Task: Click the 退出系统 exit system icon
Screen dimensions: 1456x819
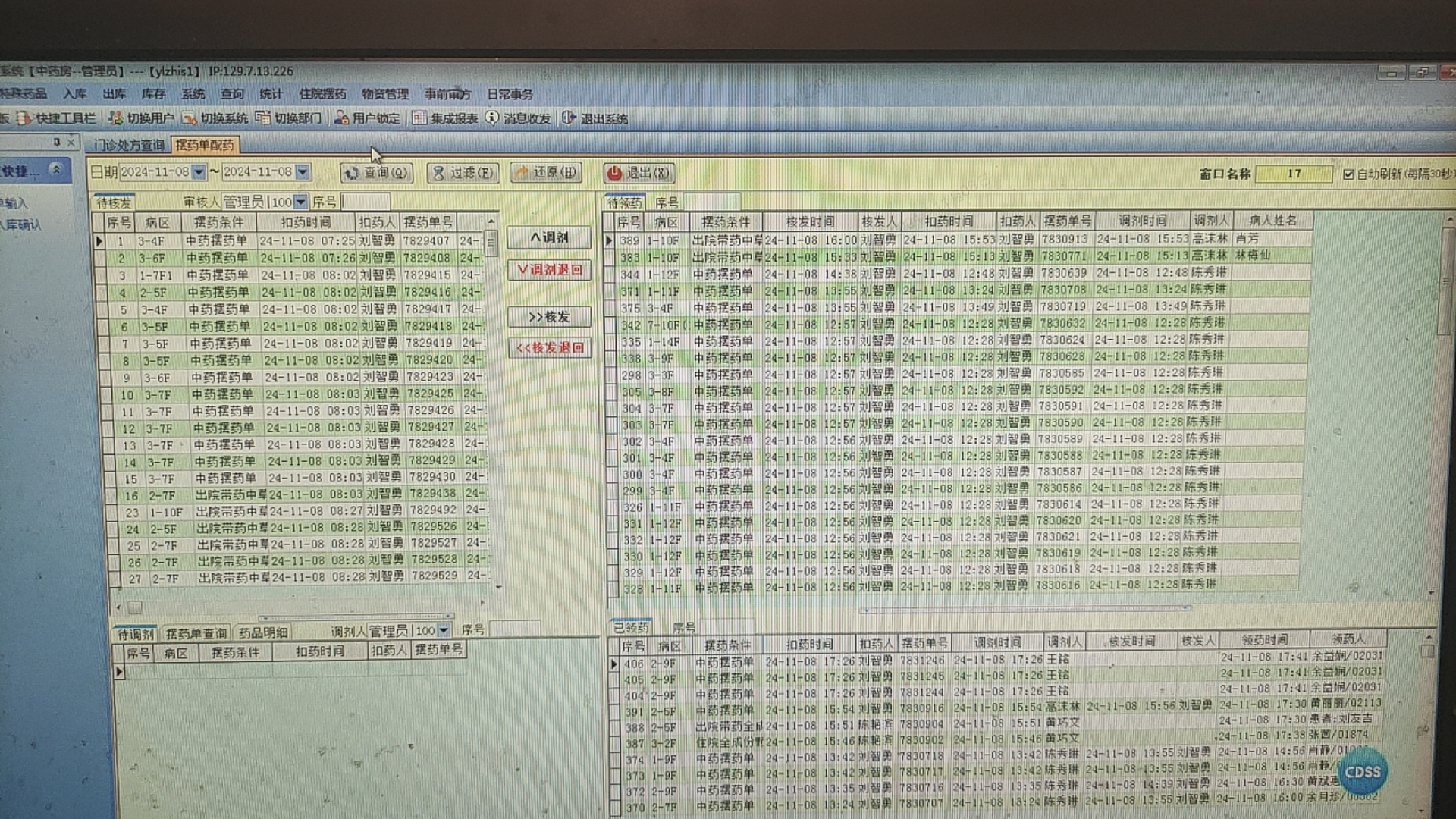Action: [569, 118]
